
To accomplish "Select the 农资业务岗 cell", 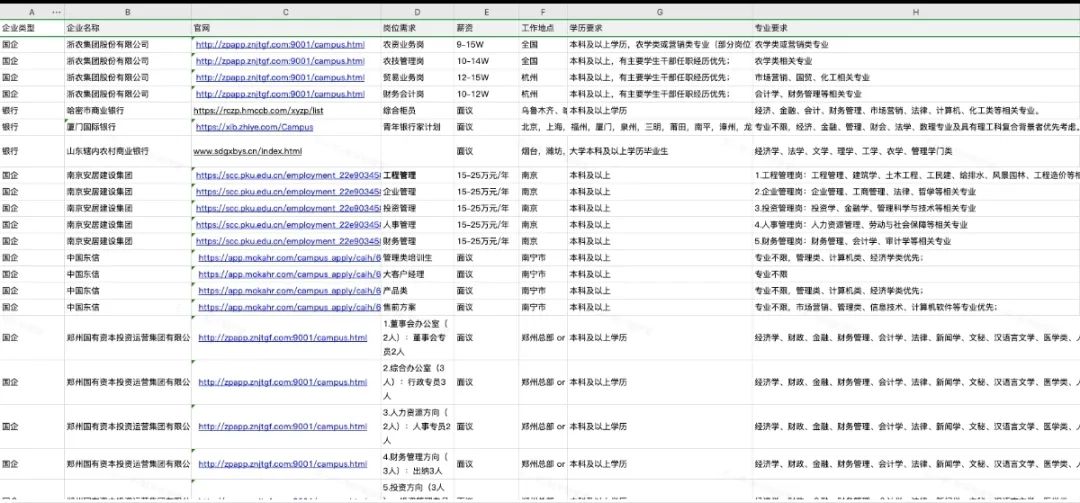I will 417,44.
